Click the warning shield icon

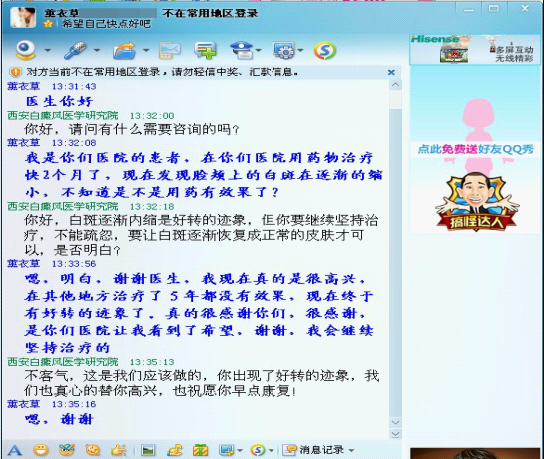point(15,72)
